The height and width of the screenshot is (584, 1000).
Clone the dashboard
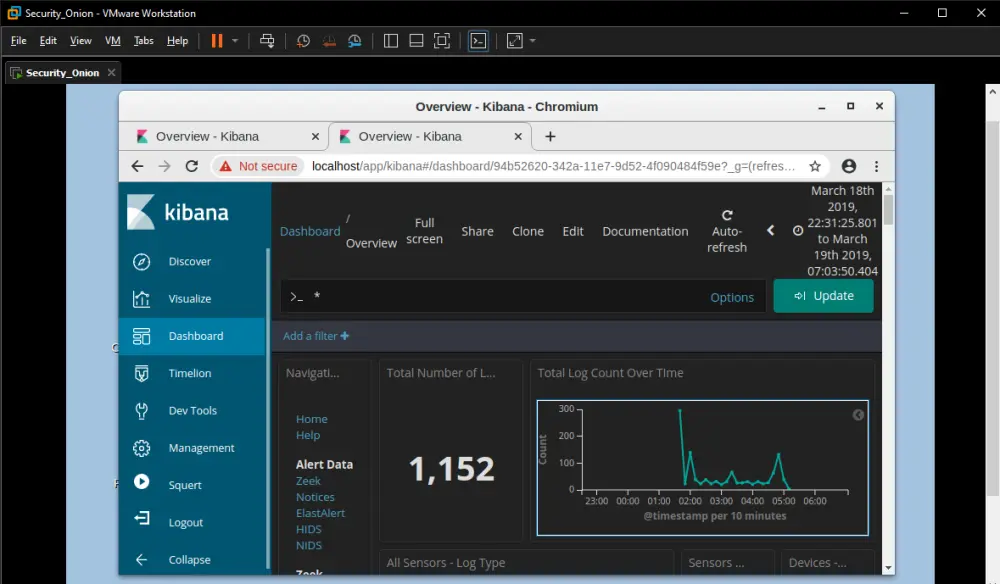(x=528, y=231)
